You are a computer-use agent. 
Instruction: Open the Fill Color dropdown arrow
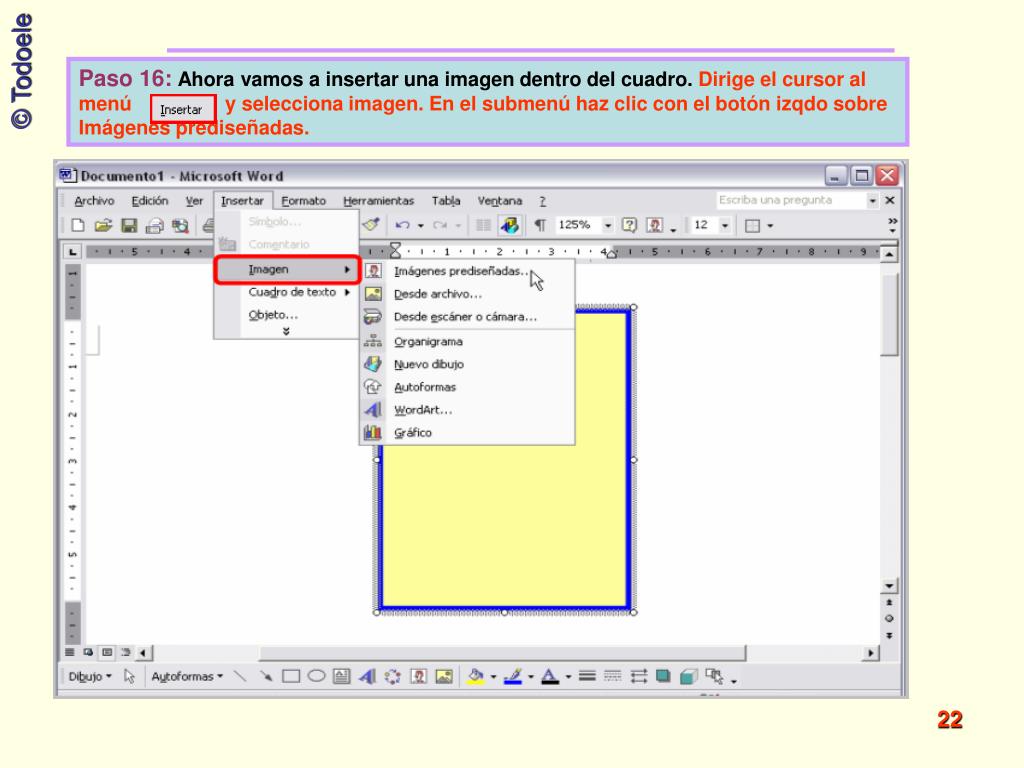coord(493,677)
